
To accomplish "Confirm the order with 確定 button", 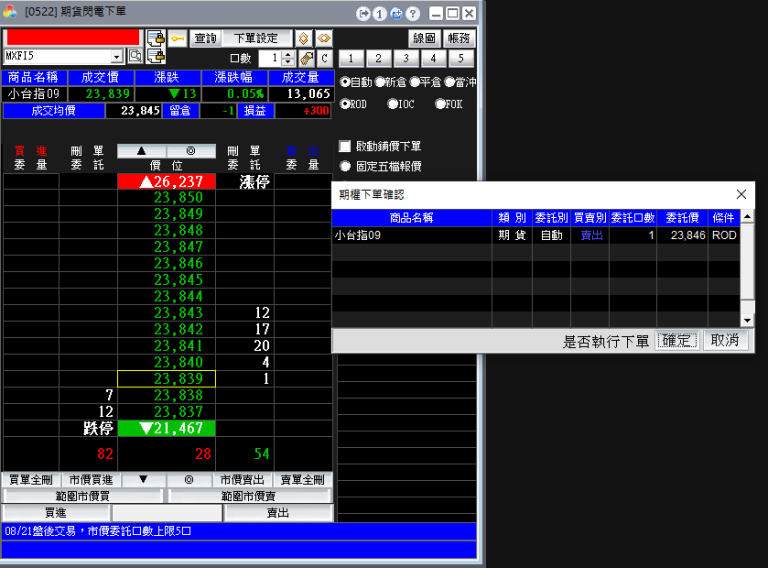I will tap(677, 341).
